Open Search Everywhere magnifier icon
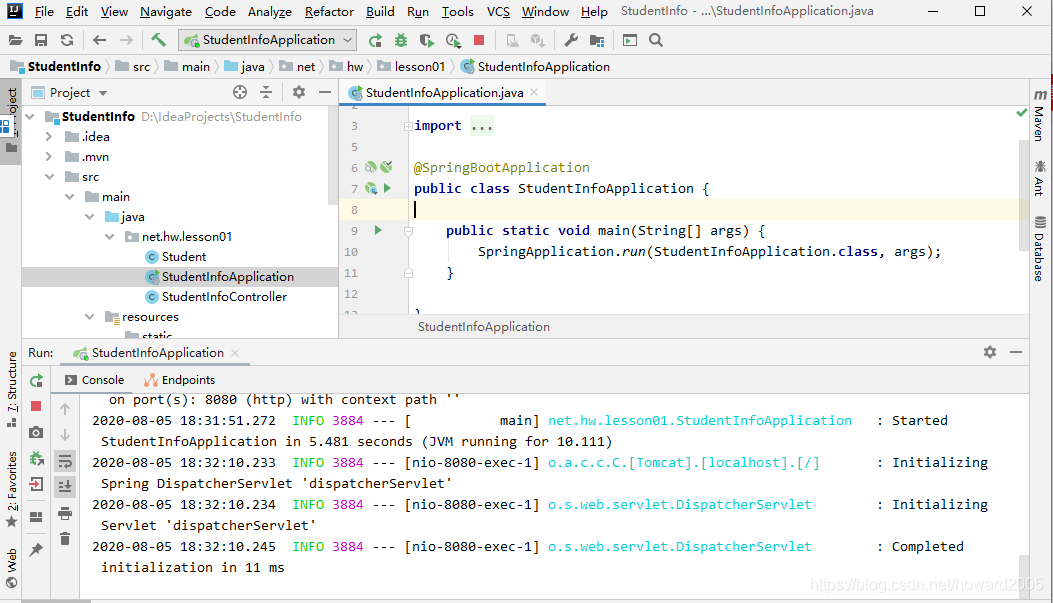This screenshot has height=603, width=1053. click(x=656, y=40)
